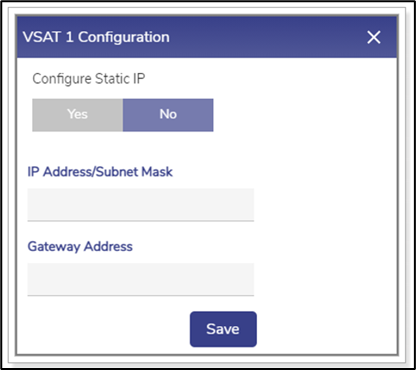The width and height of the screenshot is (416, 370).
Task: Dismiss the dialog using the X icon
Action: [374, 37]
